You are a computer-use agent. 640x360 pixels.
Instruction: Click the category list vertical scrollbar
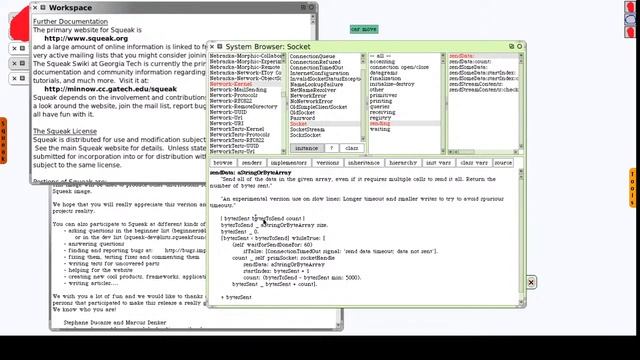coord(284,104)
